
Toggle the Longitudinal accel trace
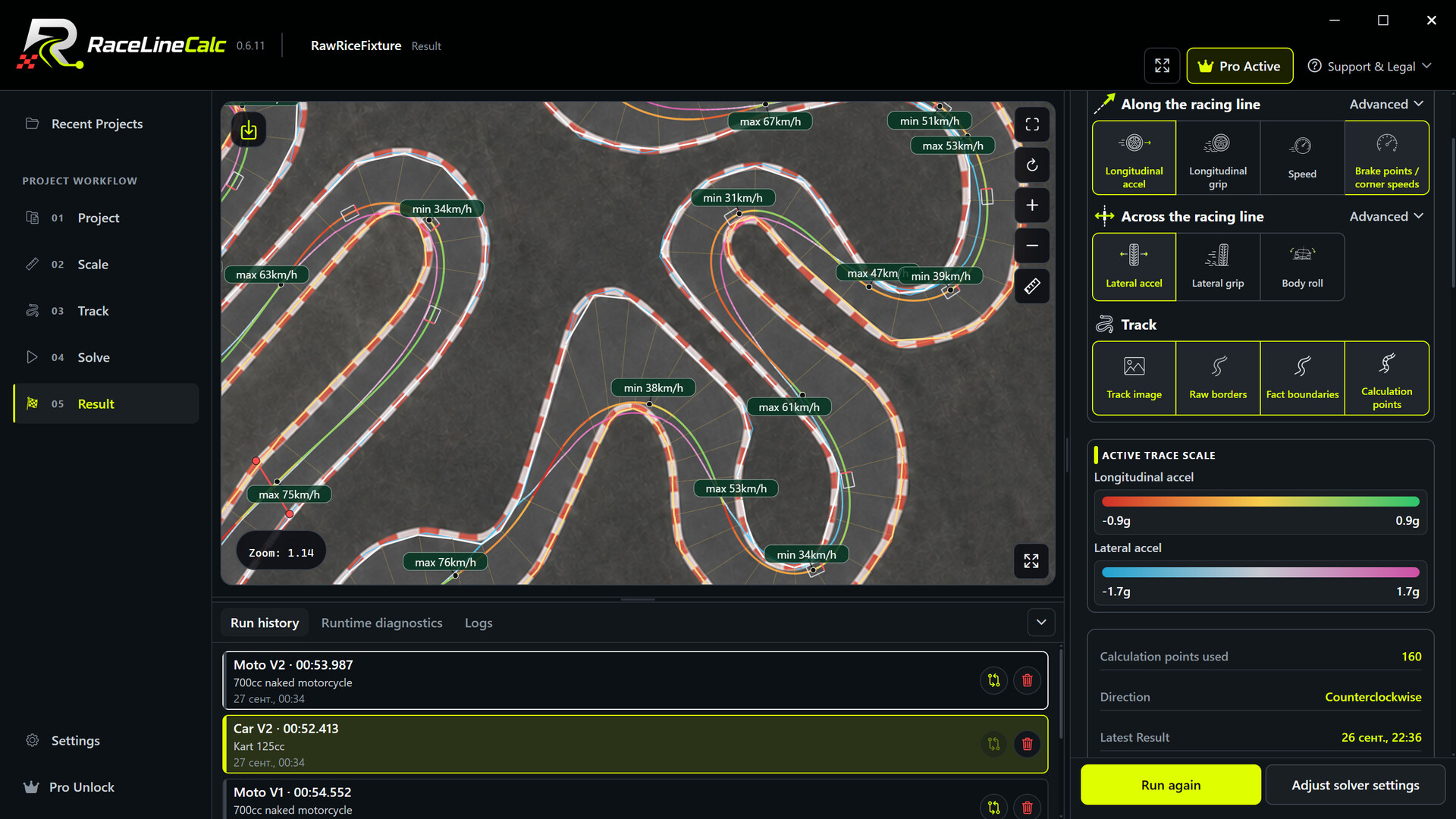coord(1134,158)
